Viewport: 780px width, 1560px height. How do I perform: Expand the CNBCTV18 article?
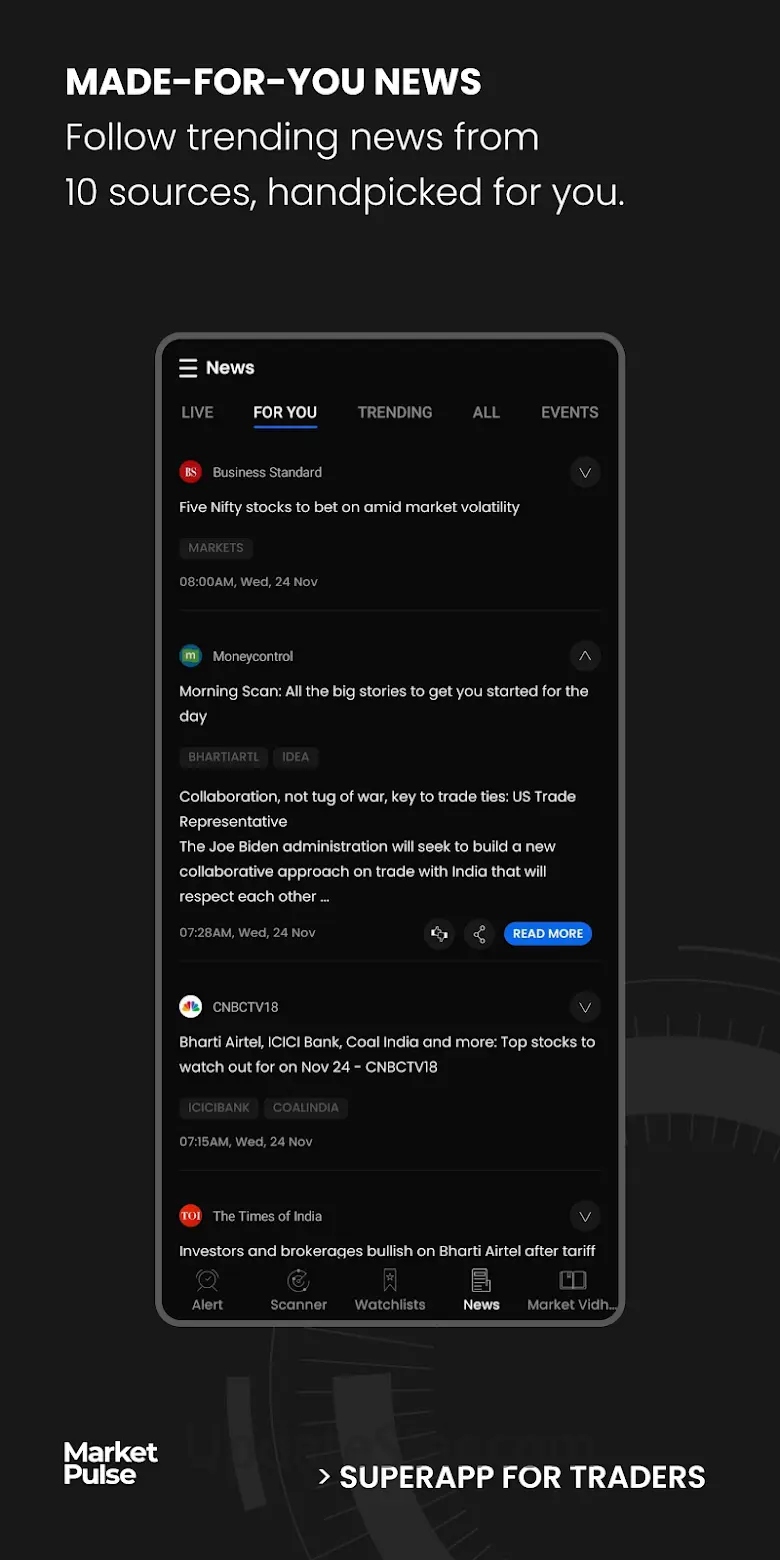pos(585,1007)
